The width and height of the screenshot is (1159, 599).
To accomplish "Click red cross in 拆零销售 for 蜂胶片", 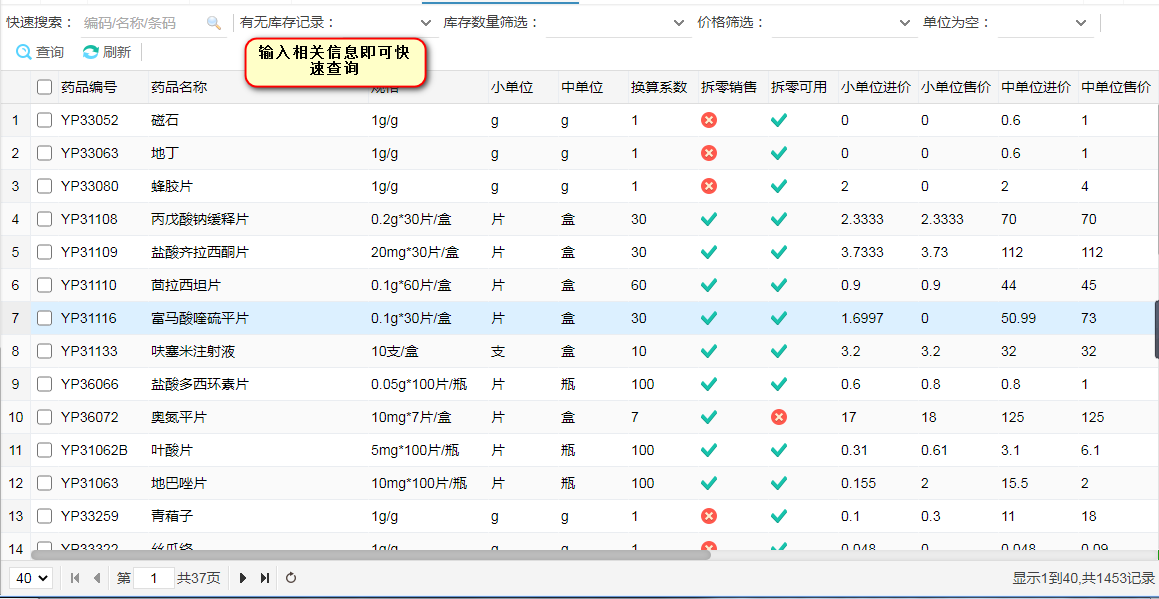I will [709, 186].
